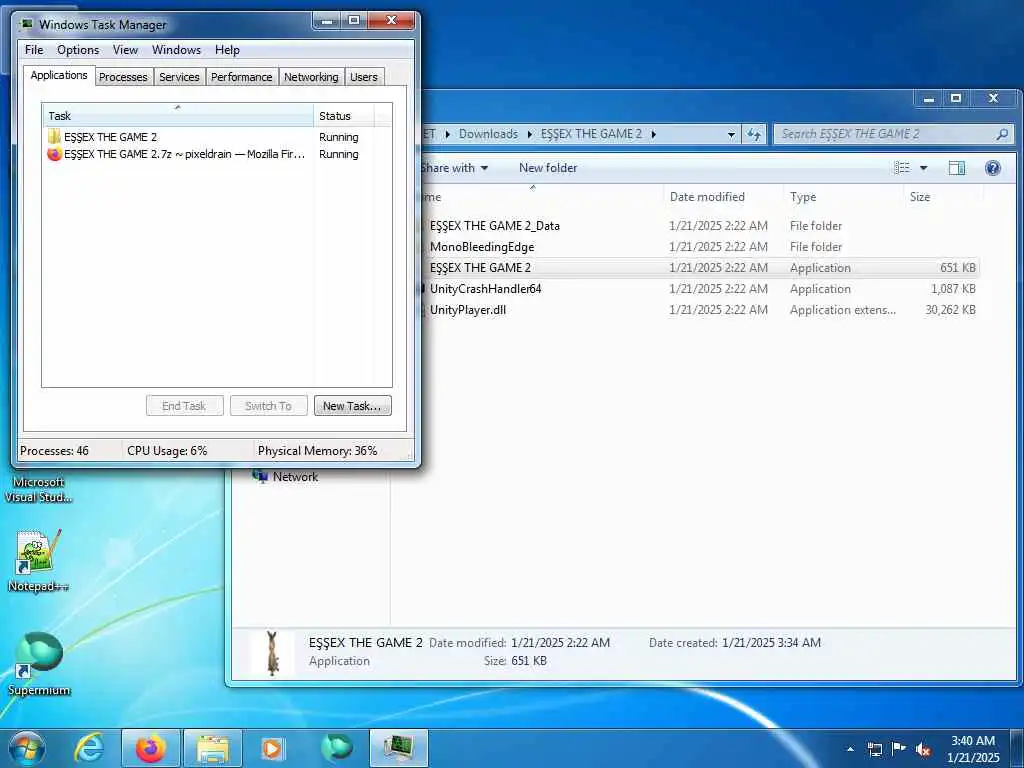Expand the arrow after EŞŞEX THE GAME 2 breadcrumb
This screenshot has width=1024, height=768.
pos(653,134)
